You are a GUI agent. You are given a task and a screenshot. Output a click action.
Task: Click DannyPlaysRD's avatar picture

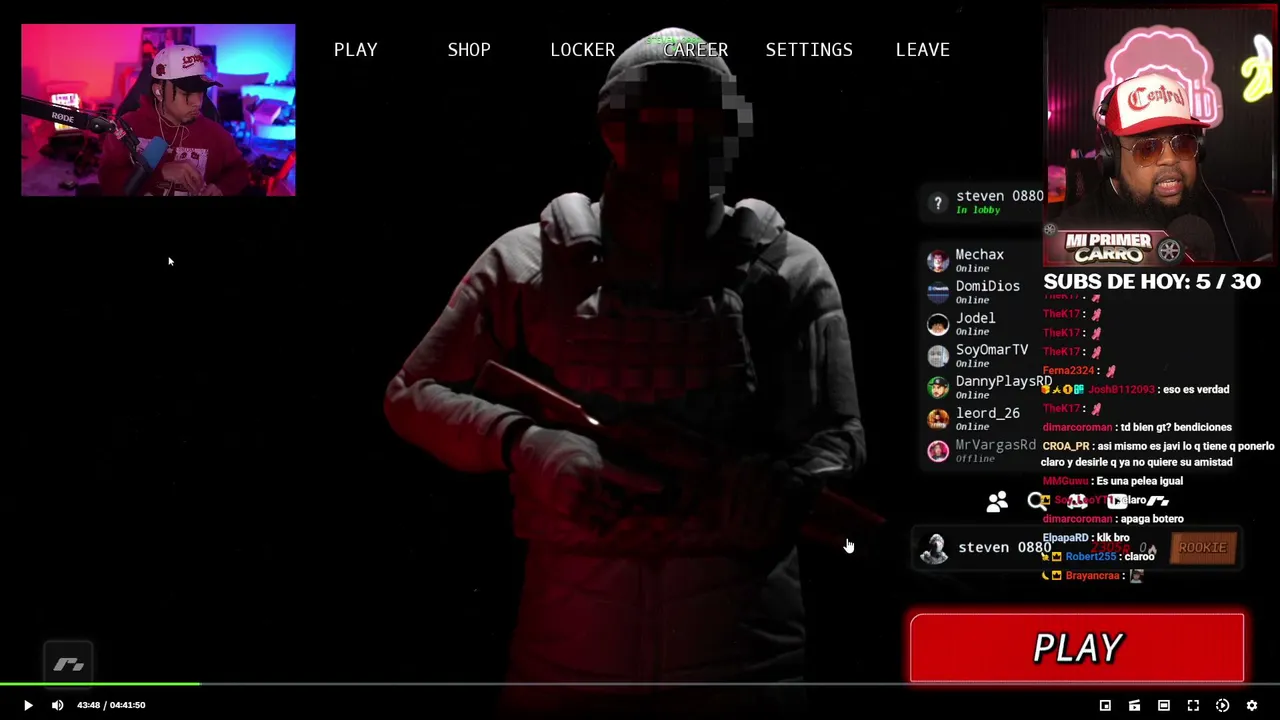(938, 387)
